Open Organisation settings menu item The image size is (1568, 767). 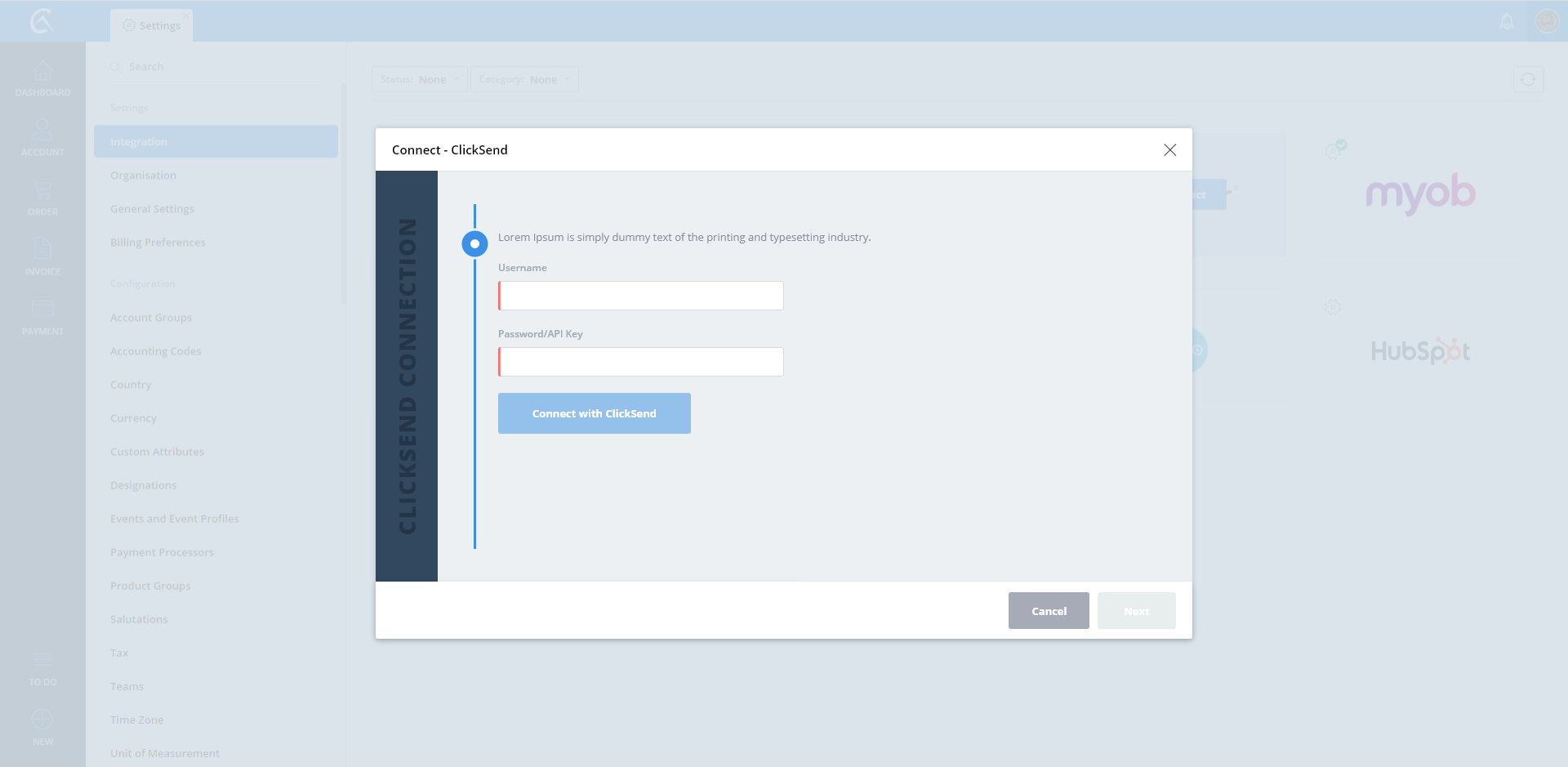point(143,175)
